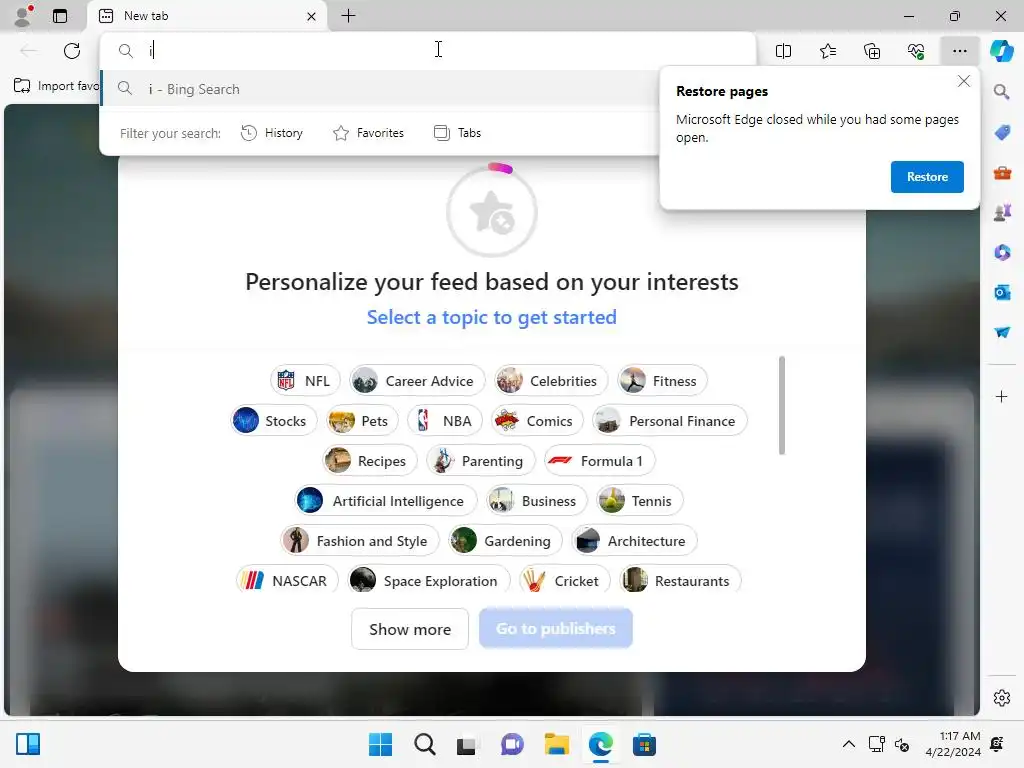
Task: Open the tab actions menu icon
Action: tap(60, 16)
